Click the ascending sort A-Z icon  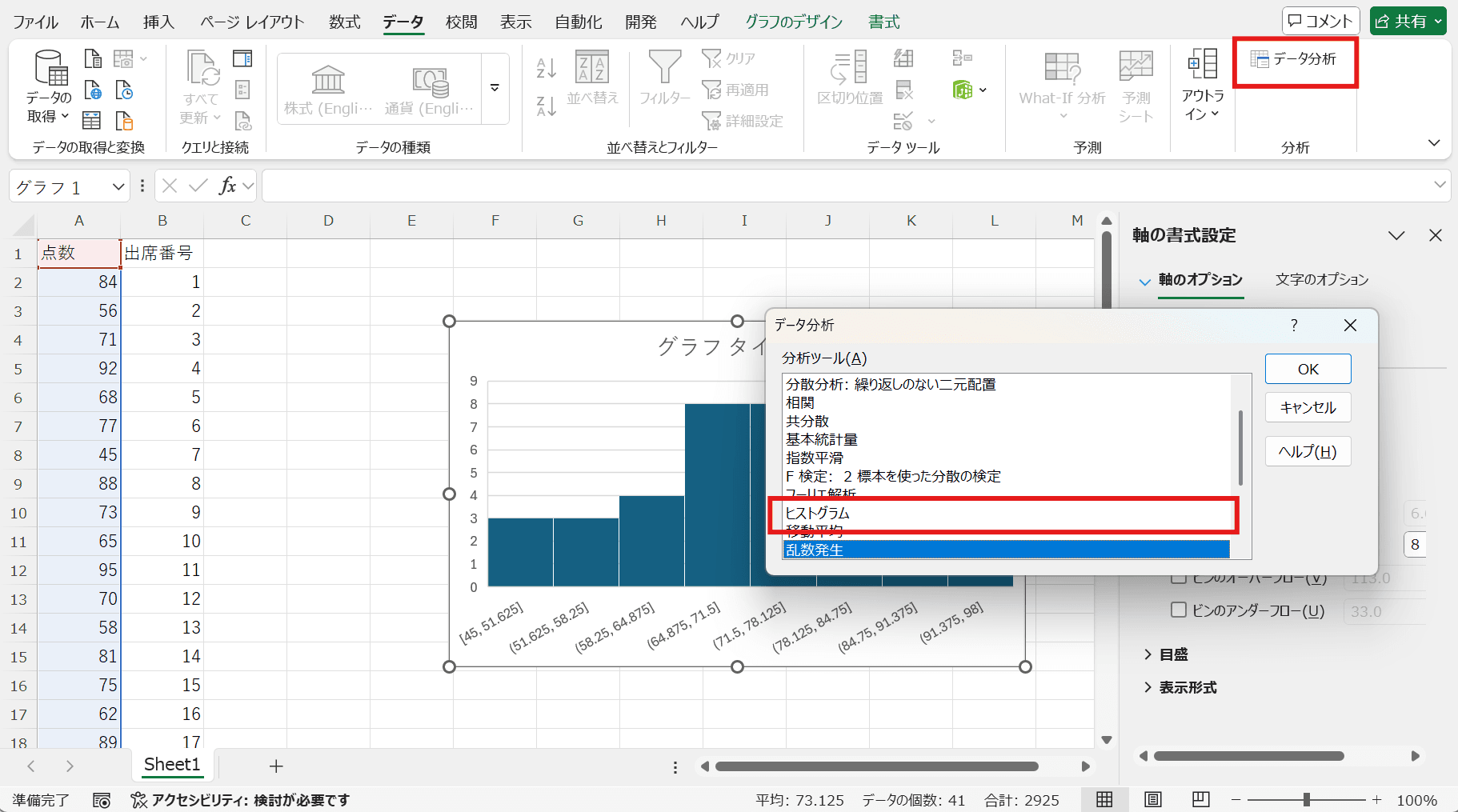546,68
